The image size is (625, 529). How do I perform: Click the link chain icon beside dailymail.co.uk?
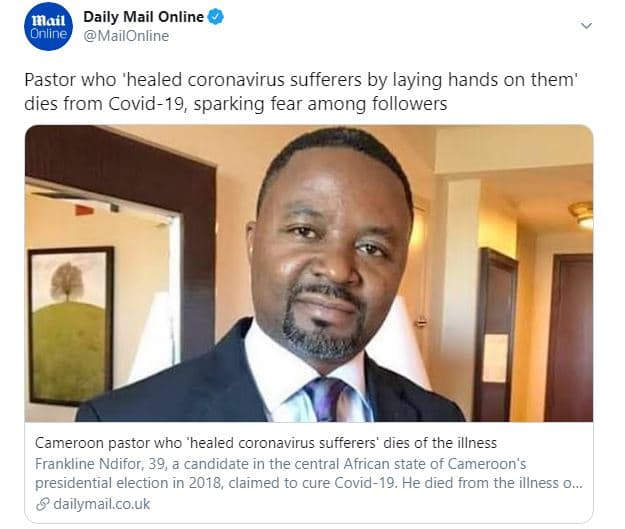coord(43,504)
